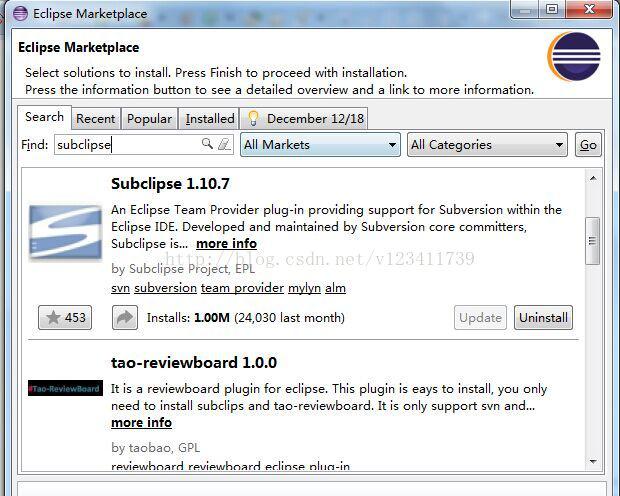The height and width of the screenshot is (496, 620).
Task: Open the Installed tab
Action: (210, 118)
